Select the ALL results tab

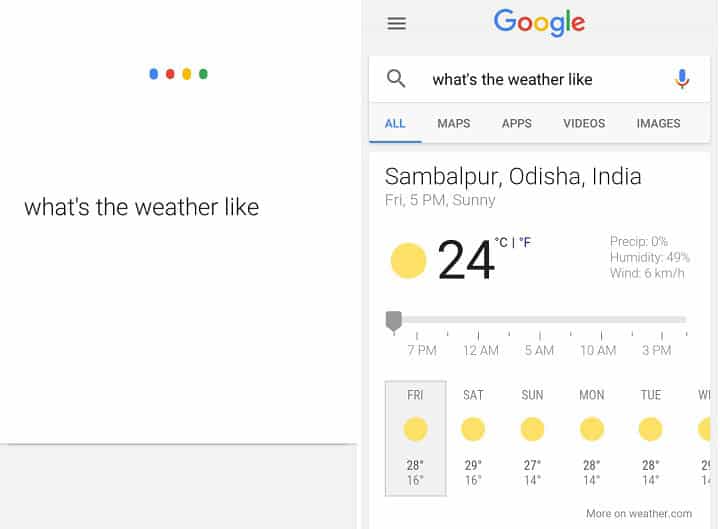pyautogui.click(x=395, y=124)
